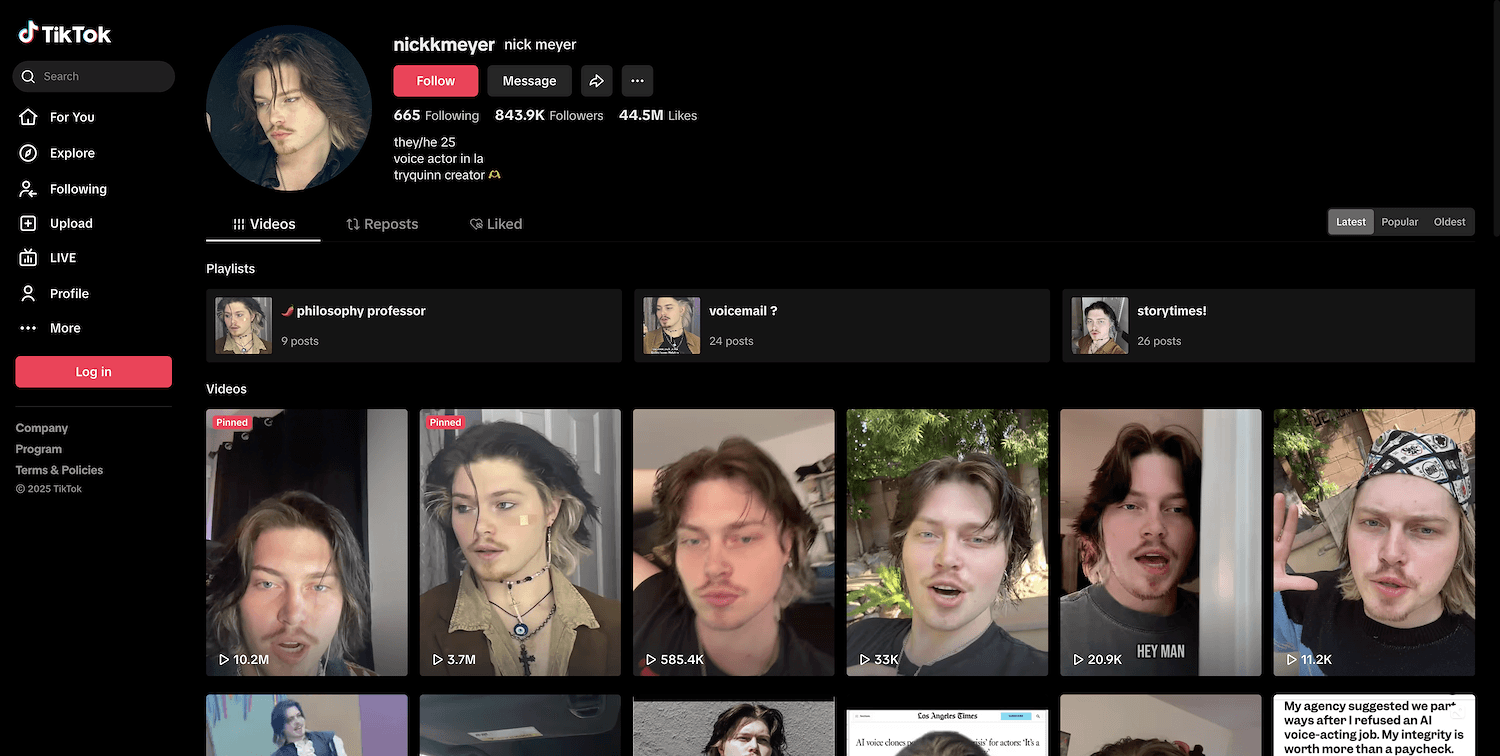Open the three-dot profile options button
Image resolution: width=1500 pixels, height=756 pixels.
[x=637, y=81]
